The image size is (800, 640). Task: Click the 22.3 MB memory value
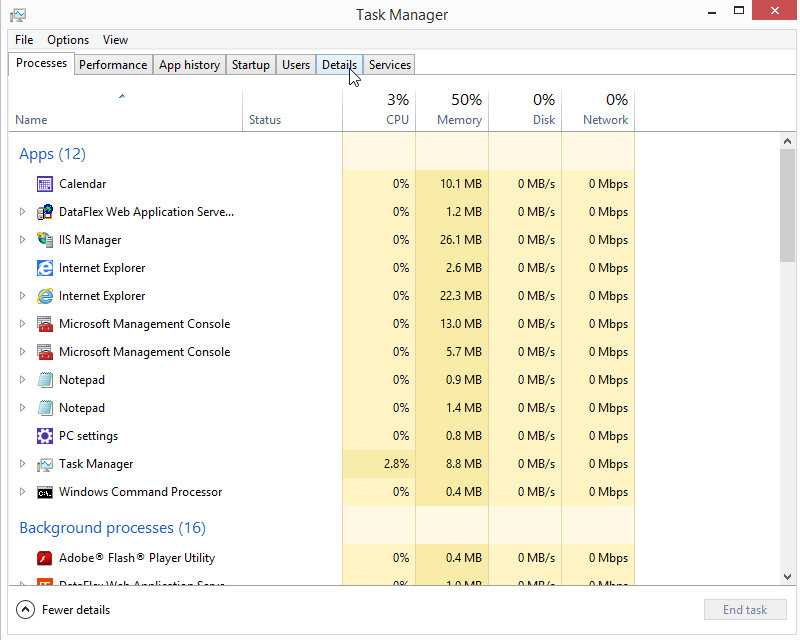coord(461,296)
